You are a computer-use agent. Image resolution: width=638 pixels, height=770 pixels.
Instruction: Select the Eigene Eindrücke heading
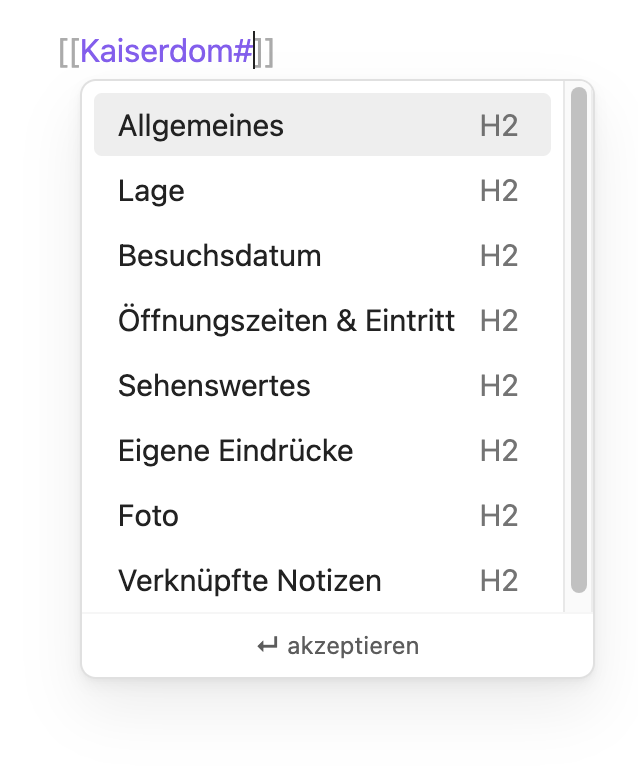(x=322, y=450)
